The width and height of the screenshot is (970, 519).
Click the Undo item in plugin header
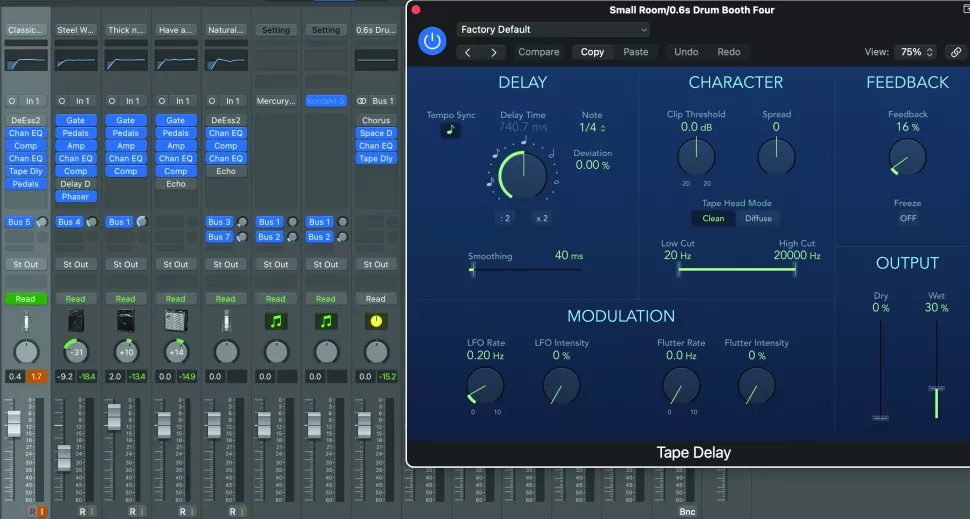click(x=686, y=52)
